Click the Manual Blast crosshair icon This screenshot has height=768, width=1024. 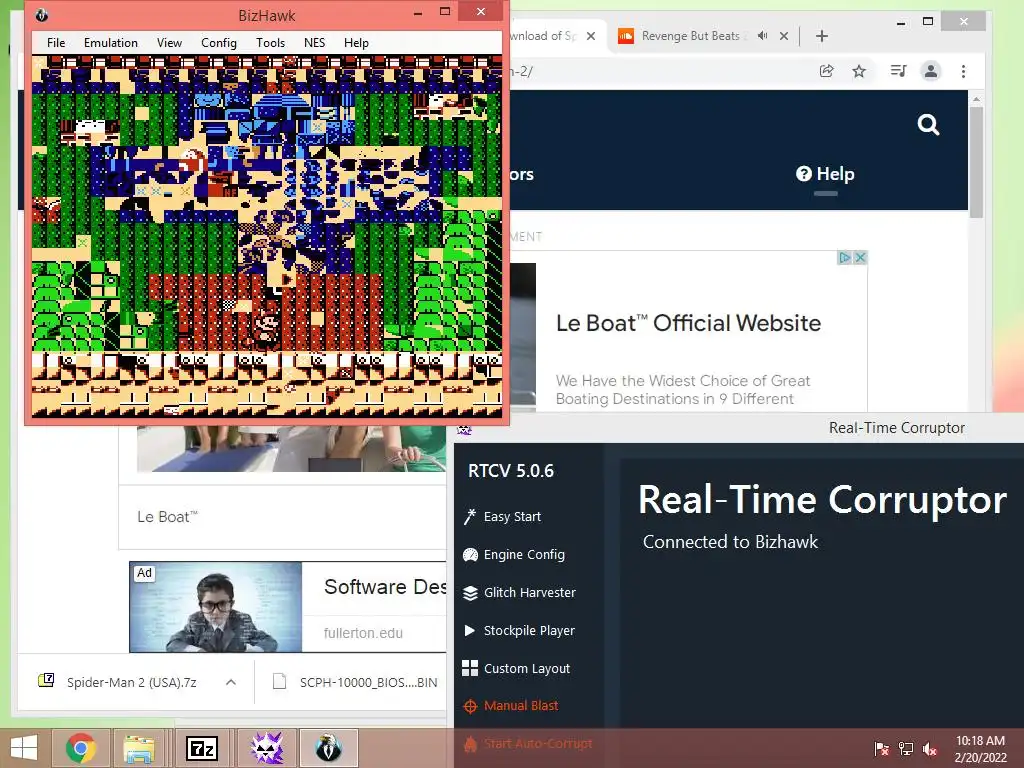470,706
